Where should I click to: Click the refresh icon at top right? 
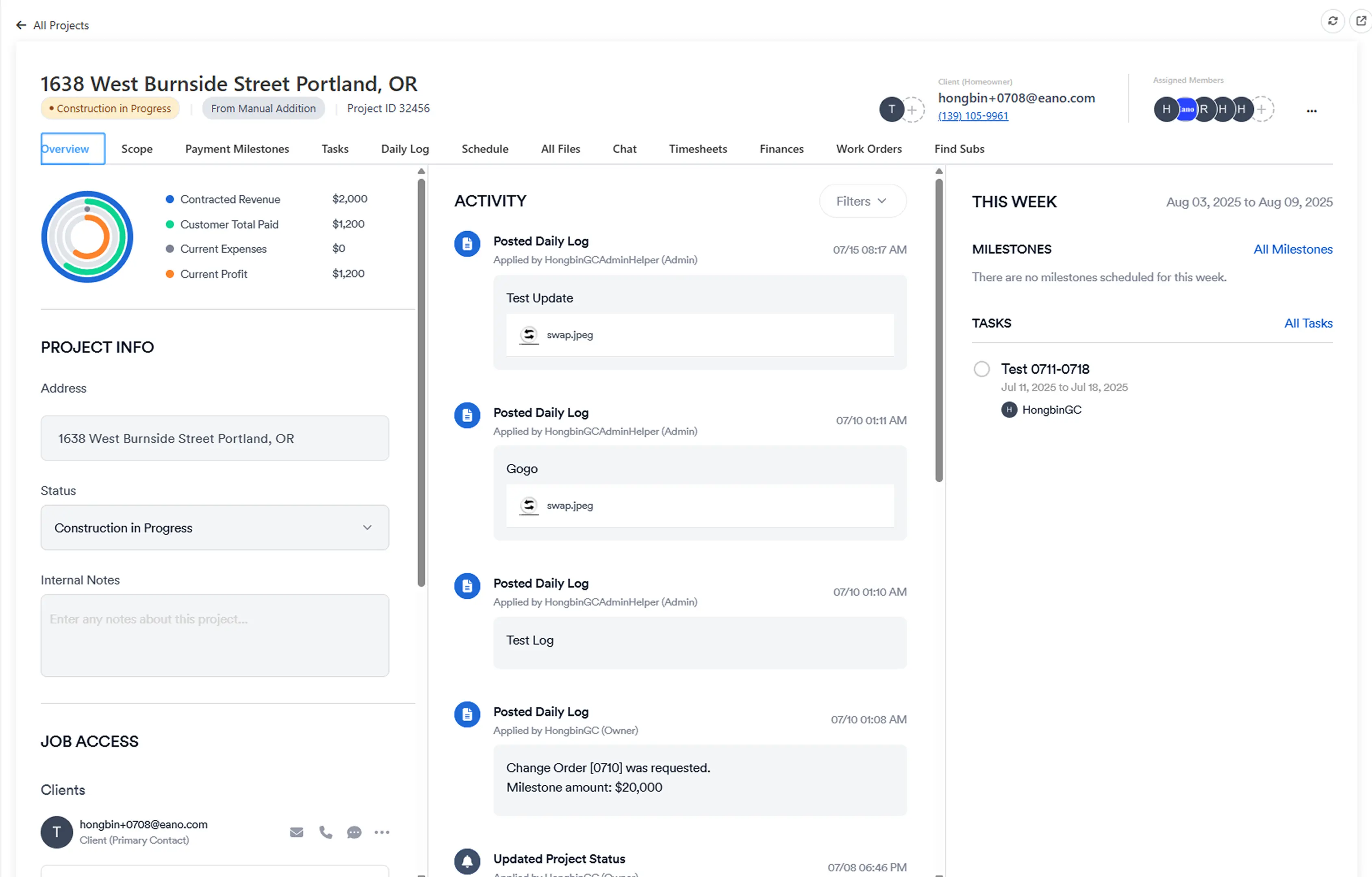click(1332, 21)
